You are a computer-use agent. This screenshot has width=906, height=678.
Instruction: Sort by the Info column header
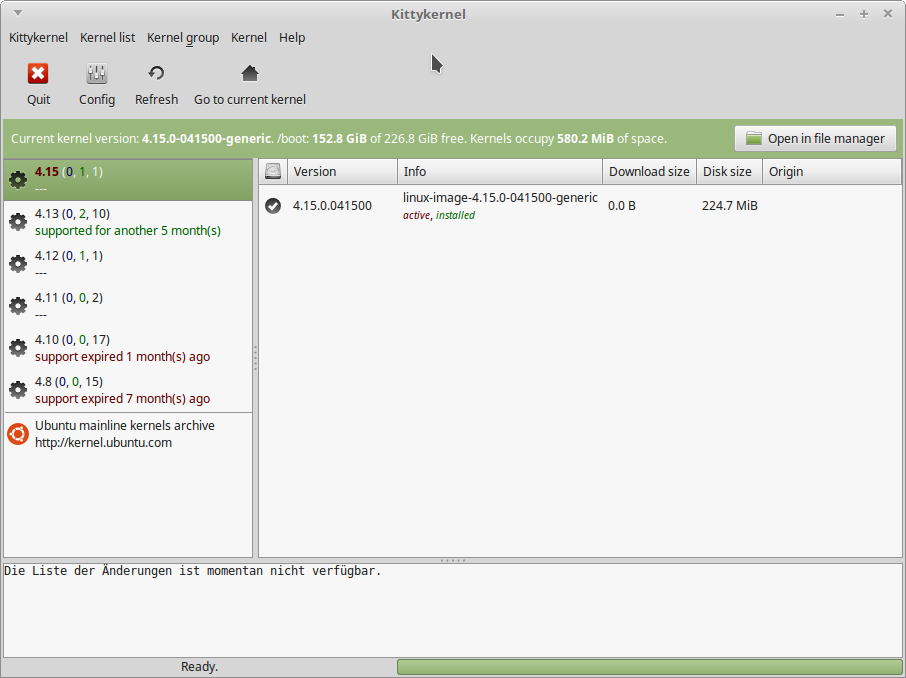[500, 172]
